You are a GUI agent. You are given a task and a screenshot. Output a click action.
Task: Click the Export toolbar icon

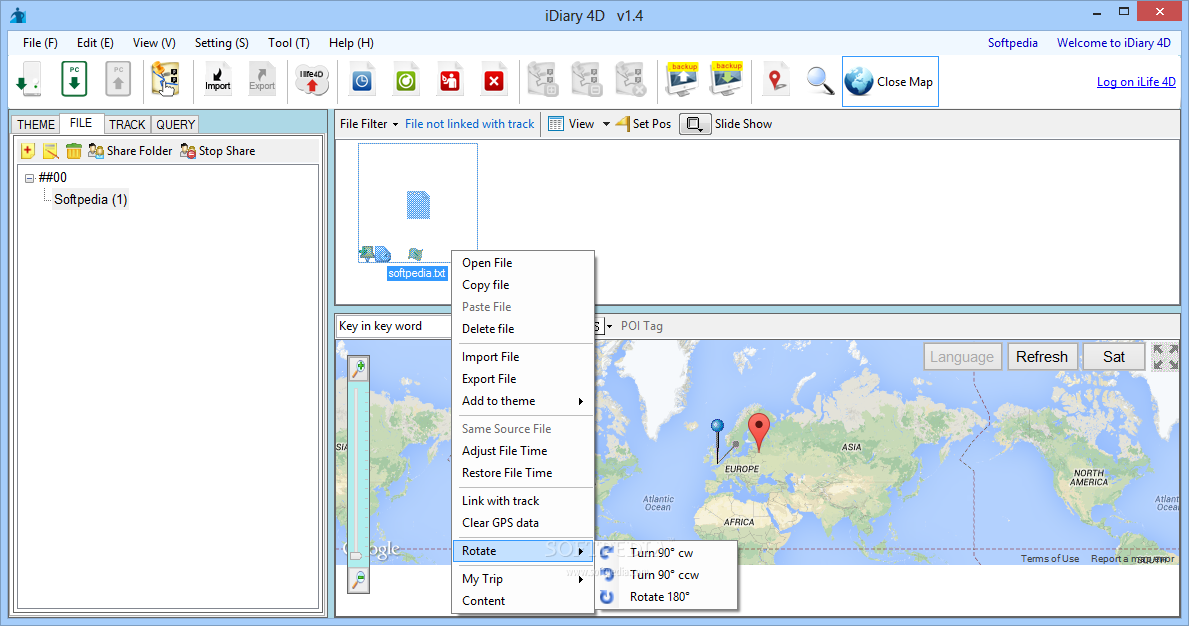262,79
